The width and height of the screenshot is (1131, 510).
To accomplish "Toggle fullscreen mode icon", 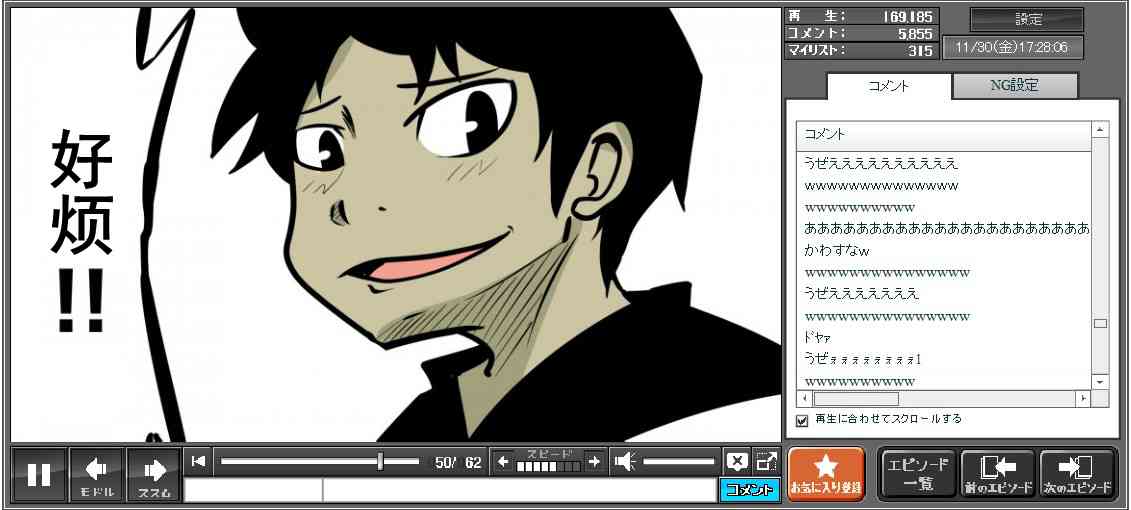I will click(x=766, y=461).
